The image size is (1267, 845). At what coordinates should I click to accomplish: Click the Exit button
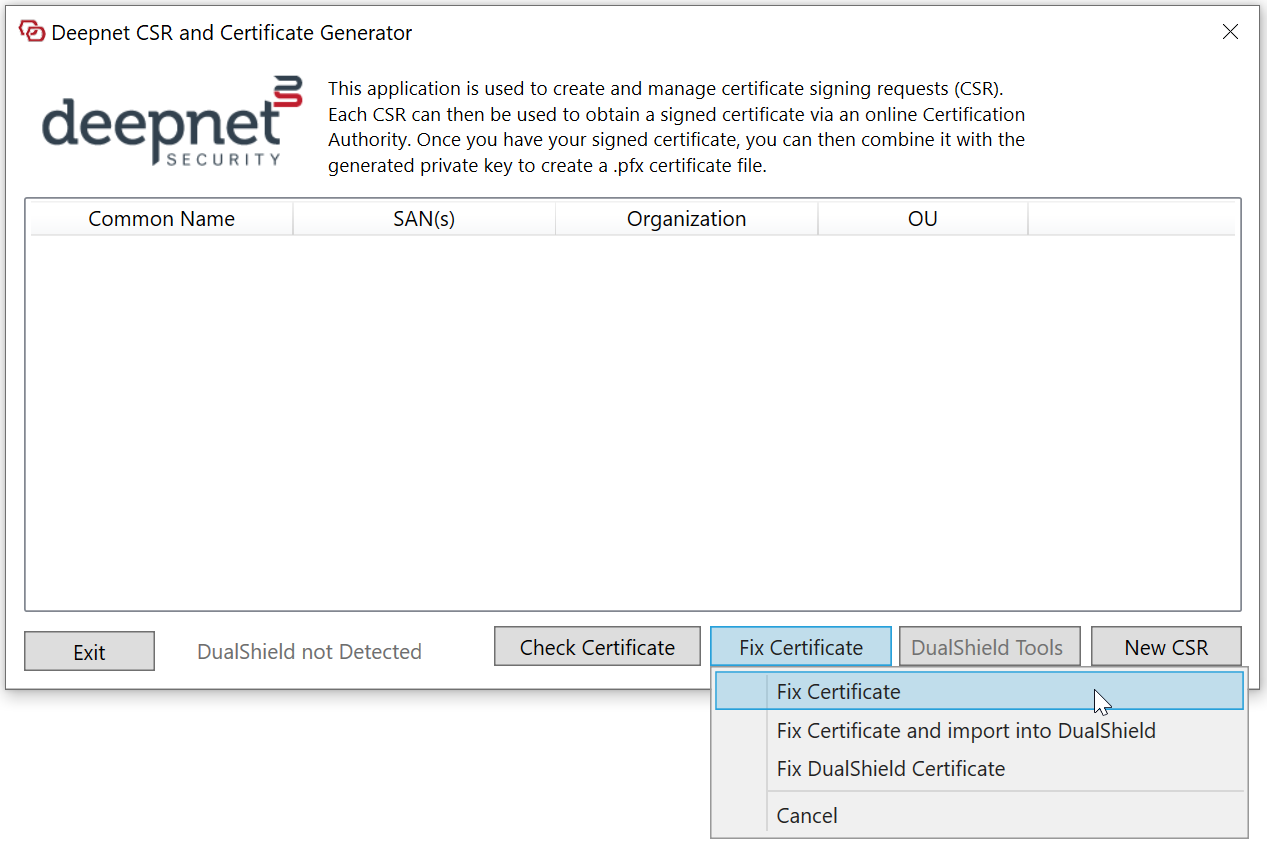[x=89, y=652]
